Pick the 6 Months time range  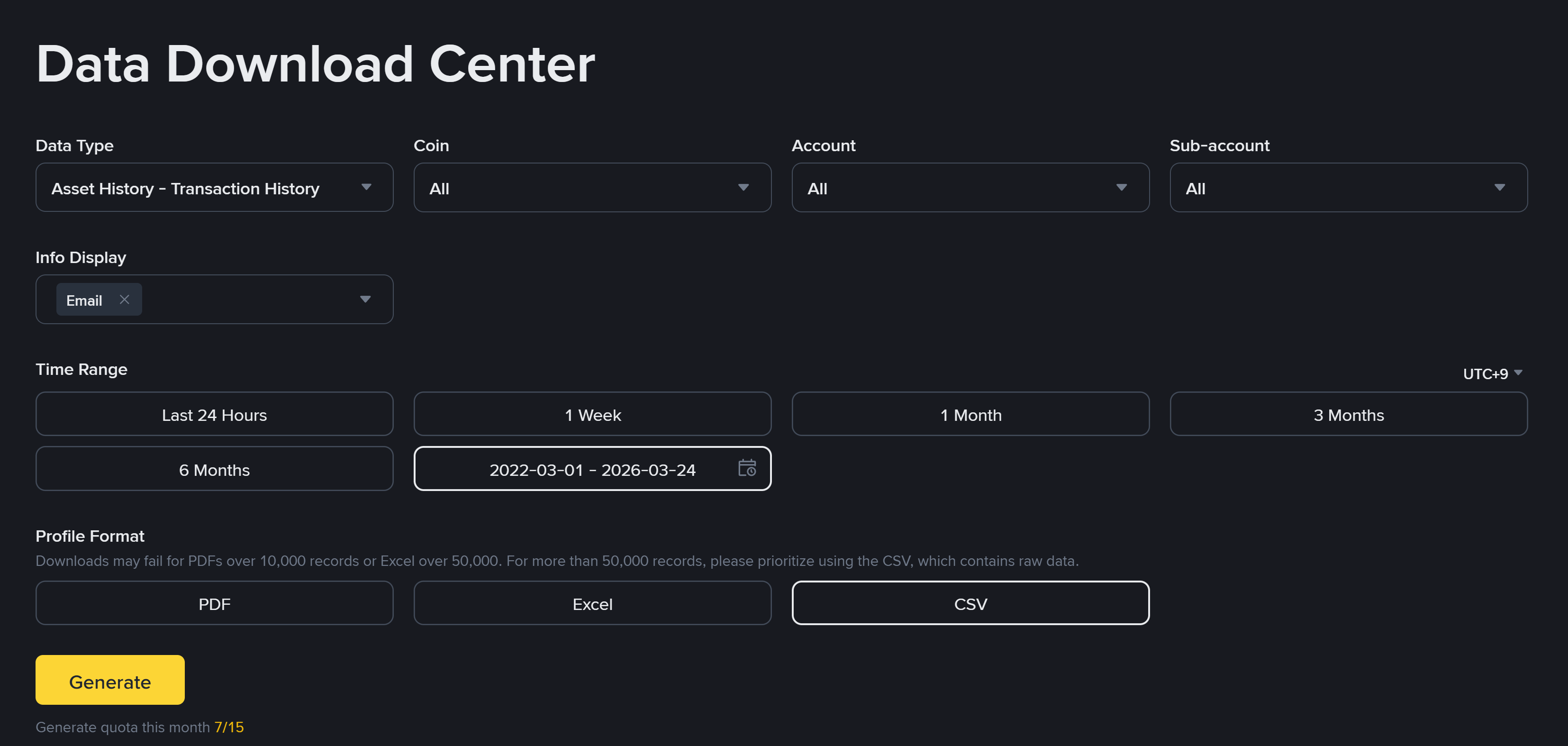coord(214,469)
